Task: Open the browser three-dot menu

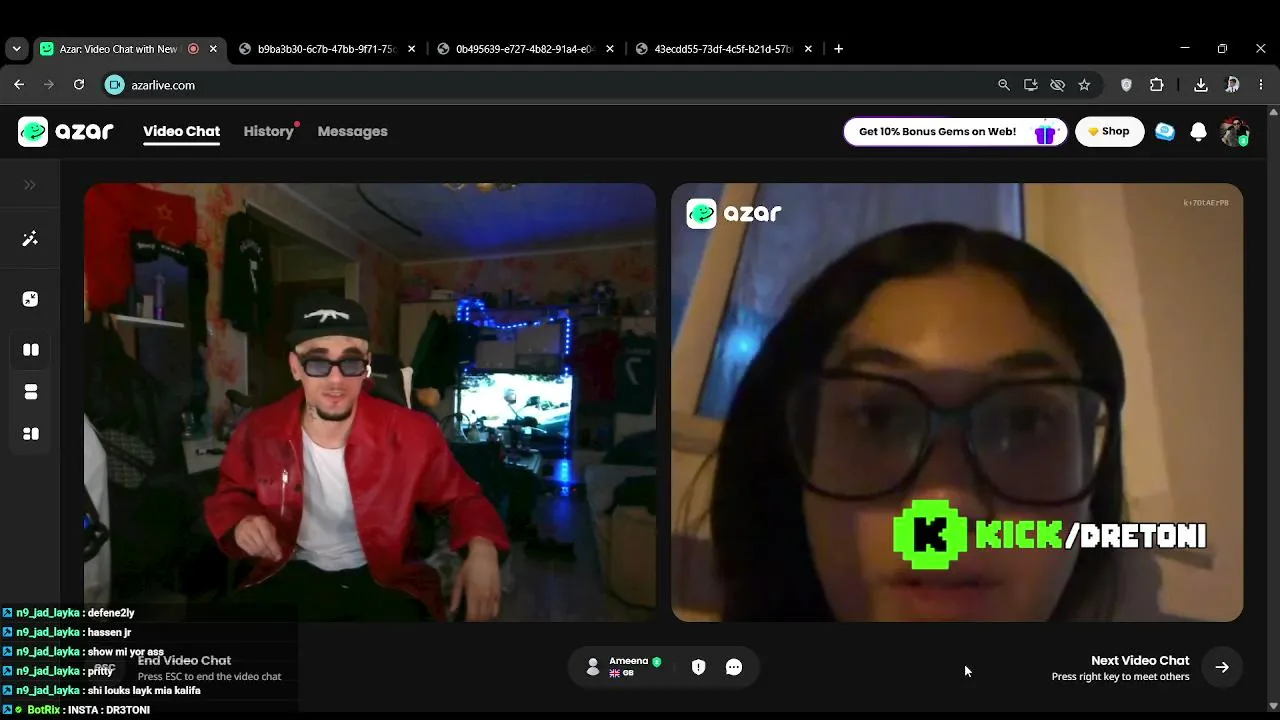Action: coord(1261,85)
